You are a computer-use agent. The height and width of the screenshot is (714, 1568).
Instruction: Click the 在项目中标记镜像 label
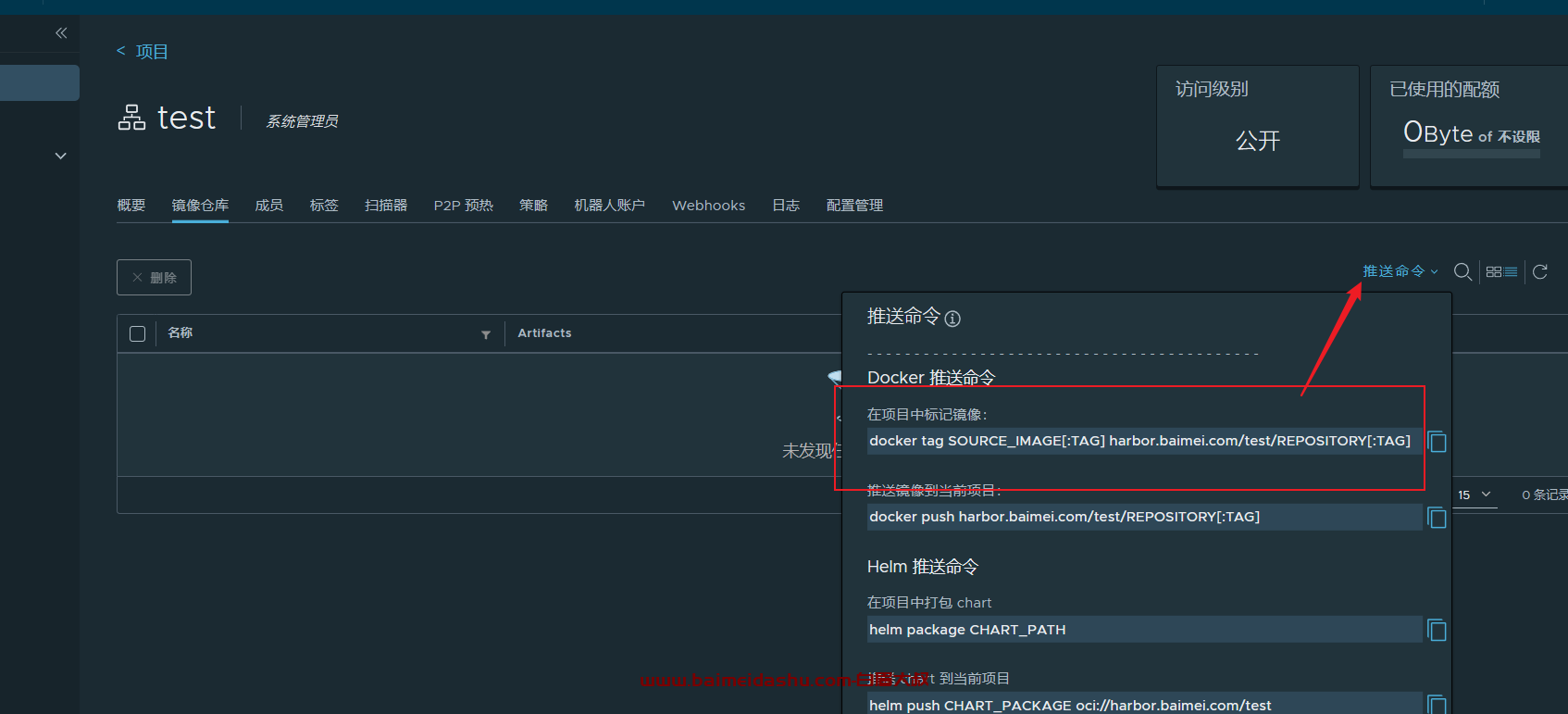coord(927,414)
